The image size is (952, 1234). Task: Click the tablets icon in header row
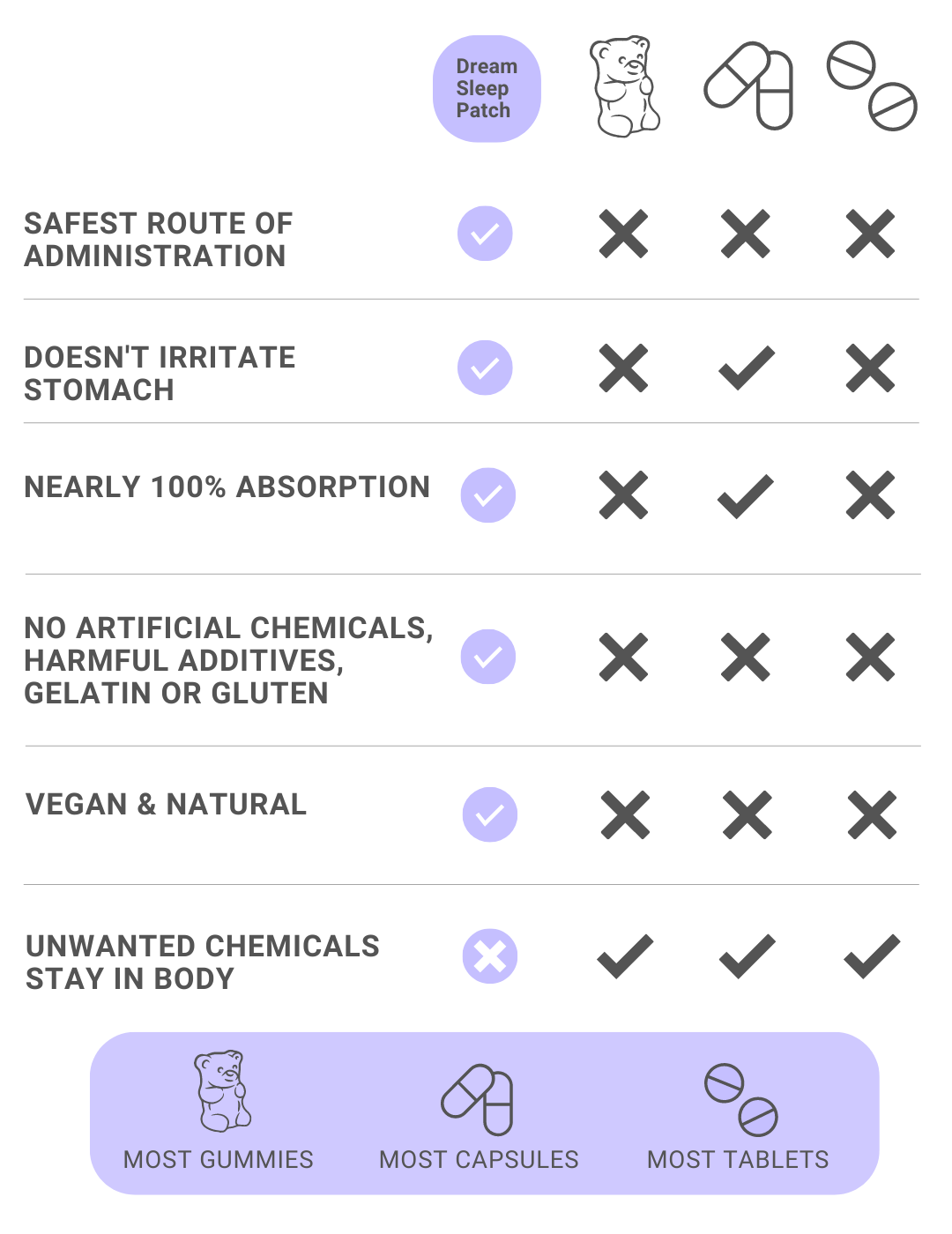click(872, 86)
